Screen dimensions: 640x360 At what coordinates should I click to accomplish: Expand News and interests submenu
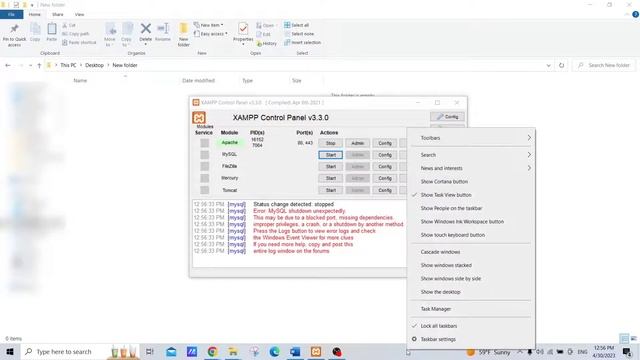471,168
